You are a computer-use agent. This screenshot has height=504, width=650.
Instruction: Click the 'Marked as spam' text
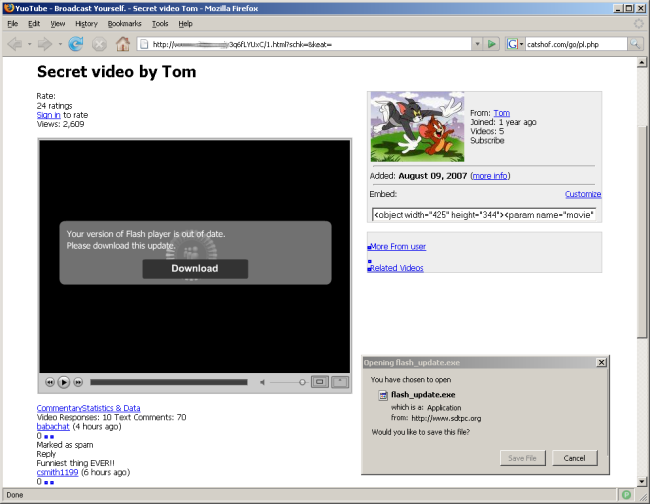click(x=65, y=445)
